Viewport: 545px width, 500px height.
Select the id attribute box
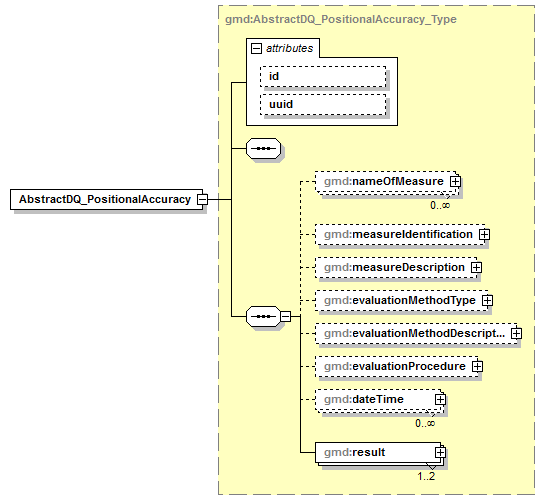click(323, 77)
